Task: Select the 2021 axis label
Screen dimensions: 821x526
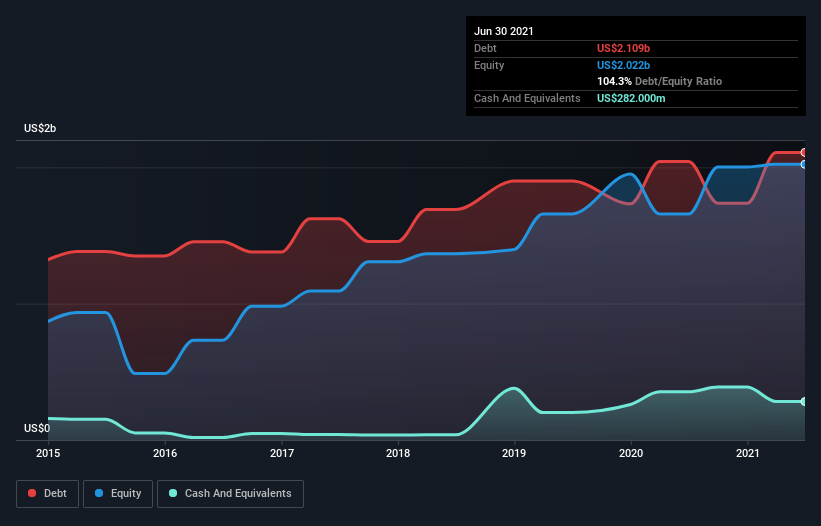Action: coord(748,453)
